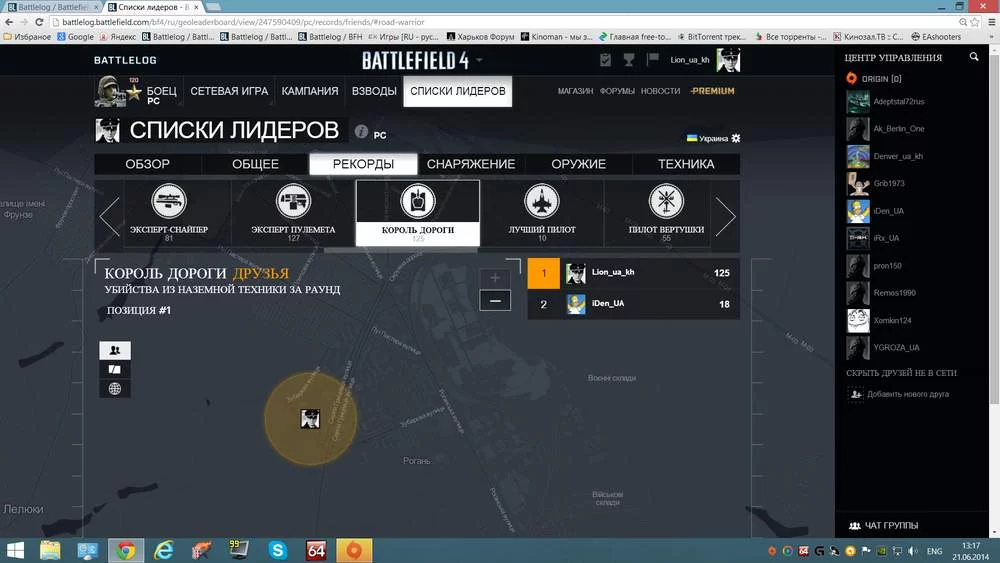
Task: Add a new friend via Добавить нового друга
Action: click(899, 394)
